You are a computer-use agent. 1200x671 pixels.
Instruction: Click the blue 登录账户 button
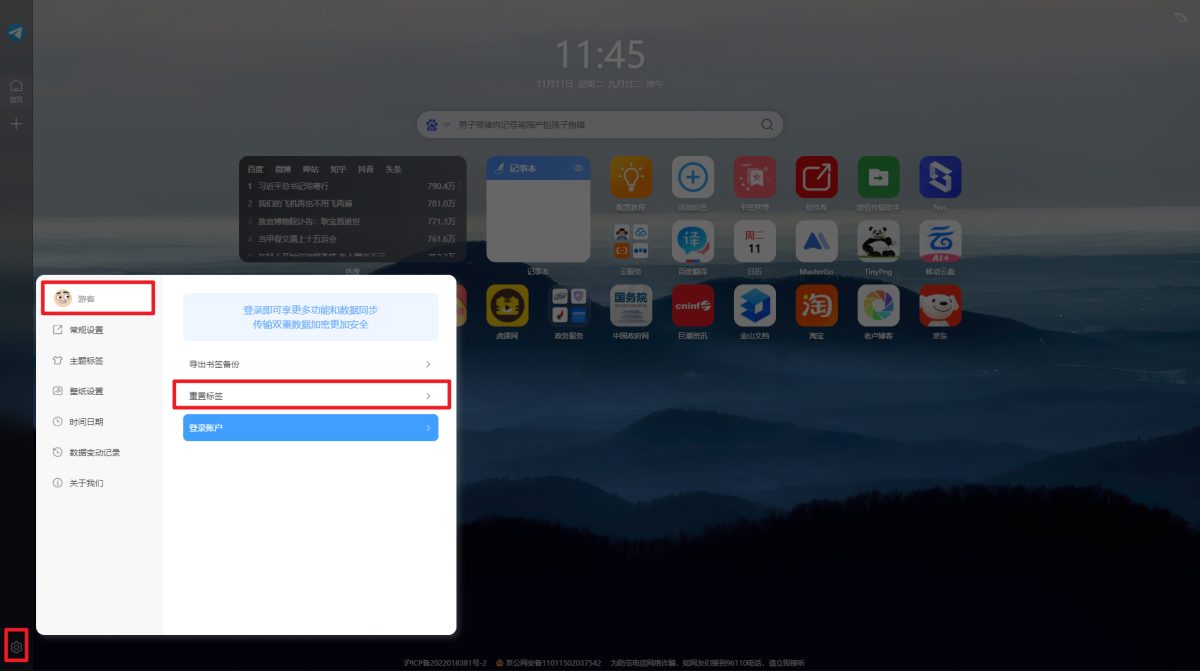click(310, 428)
